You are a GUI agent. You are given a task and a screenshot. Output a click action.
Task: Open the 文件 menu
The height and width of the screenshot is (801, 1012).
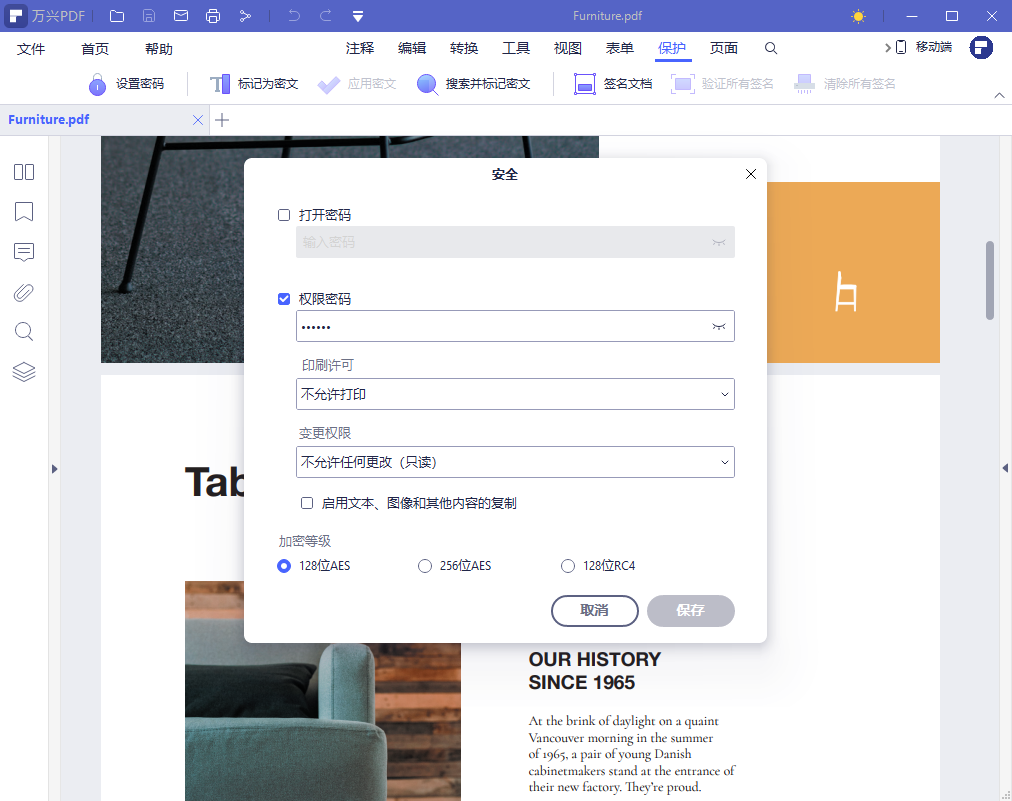(x=31, y=47)
